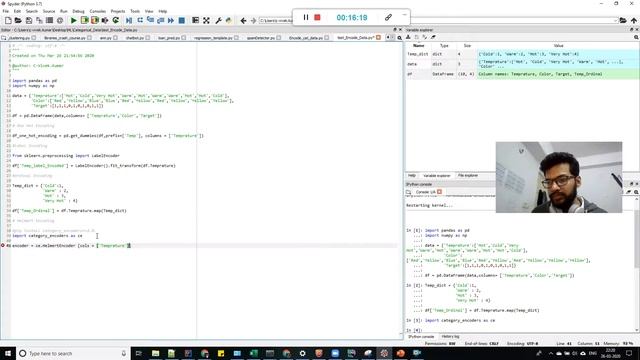This screenshot has width=640, height=360.
Task: Switch to chatbot.py editor tab
Action: tap(135, 38)
